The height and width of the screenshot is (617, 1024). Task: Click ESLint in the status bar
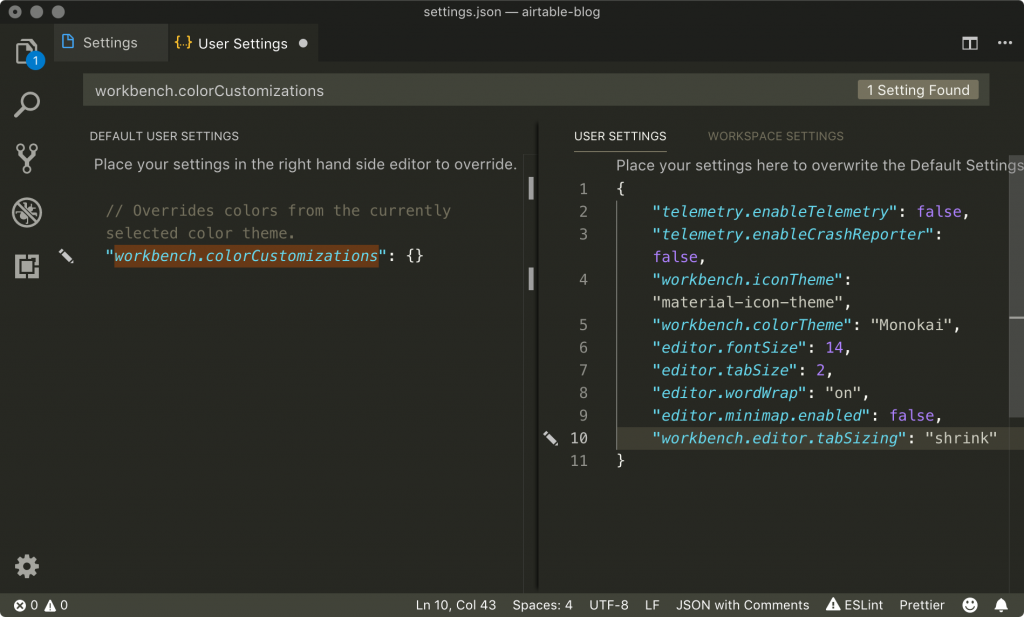point(854,604)
